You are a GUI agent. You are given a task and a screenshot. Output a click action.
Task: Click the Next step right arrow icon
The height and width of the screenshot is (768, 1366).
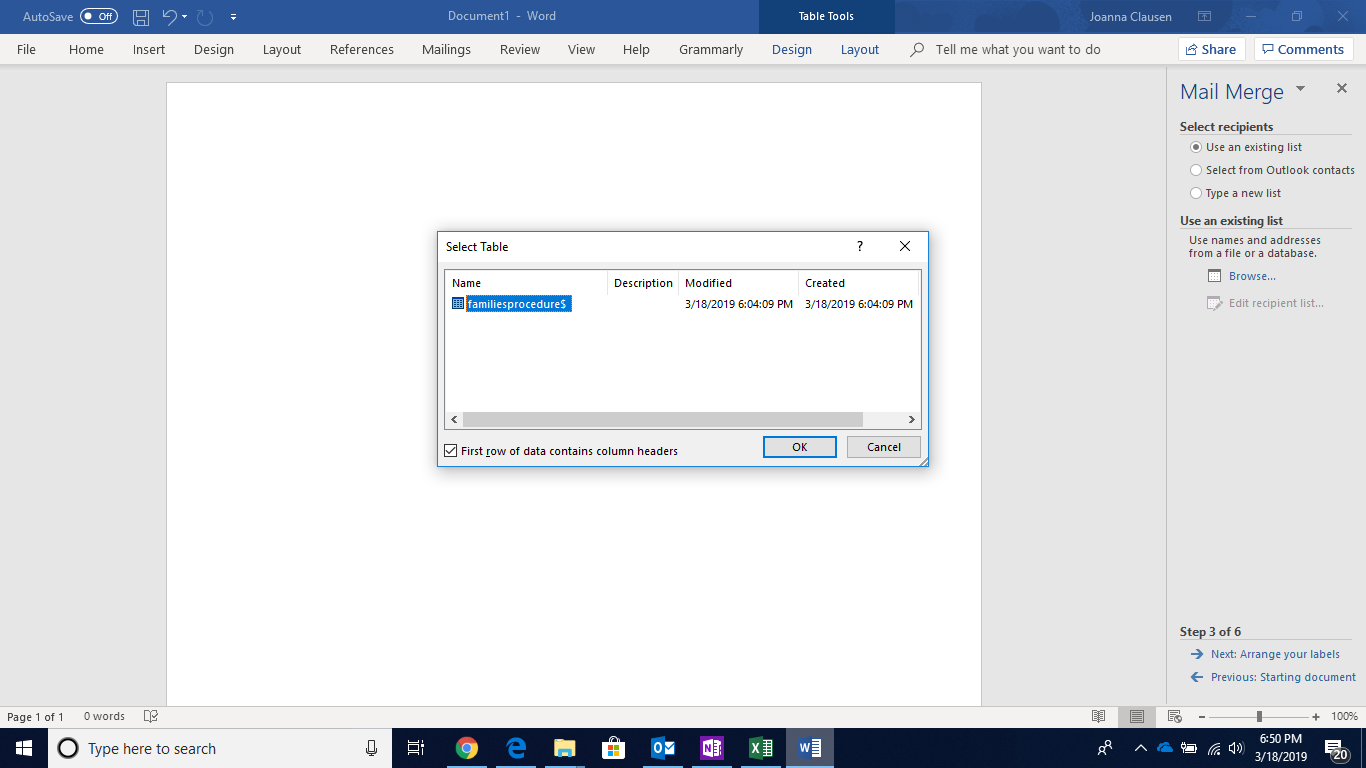click(1197, 654)
